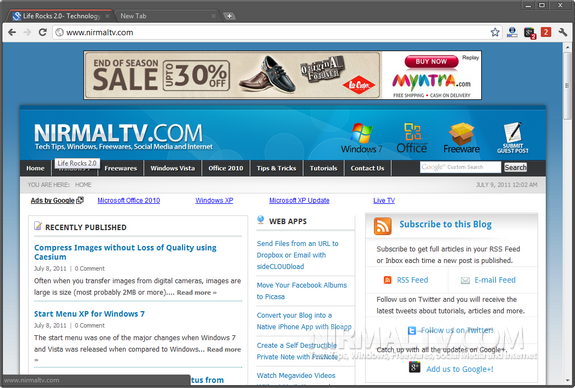Select Windows Vista in navigation bar
Screen dimensions: 575x388
tap(172, 168)
